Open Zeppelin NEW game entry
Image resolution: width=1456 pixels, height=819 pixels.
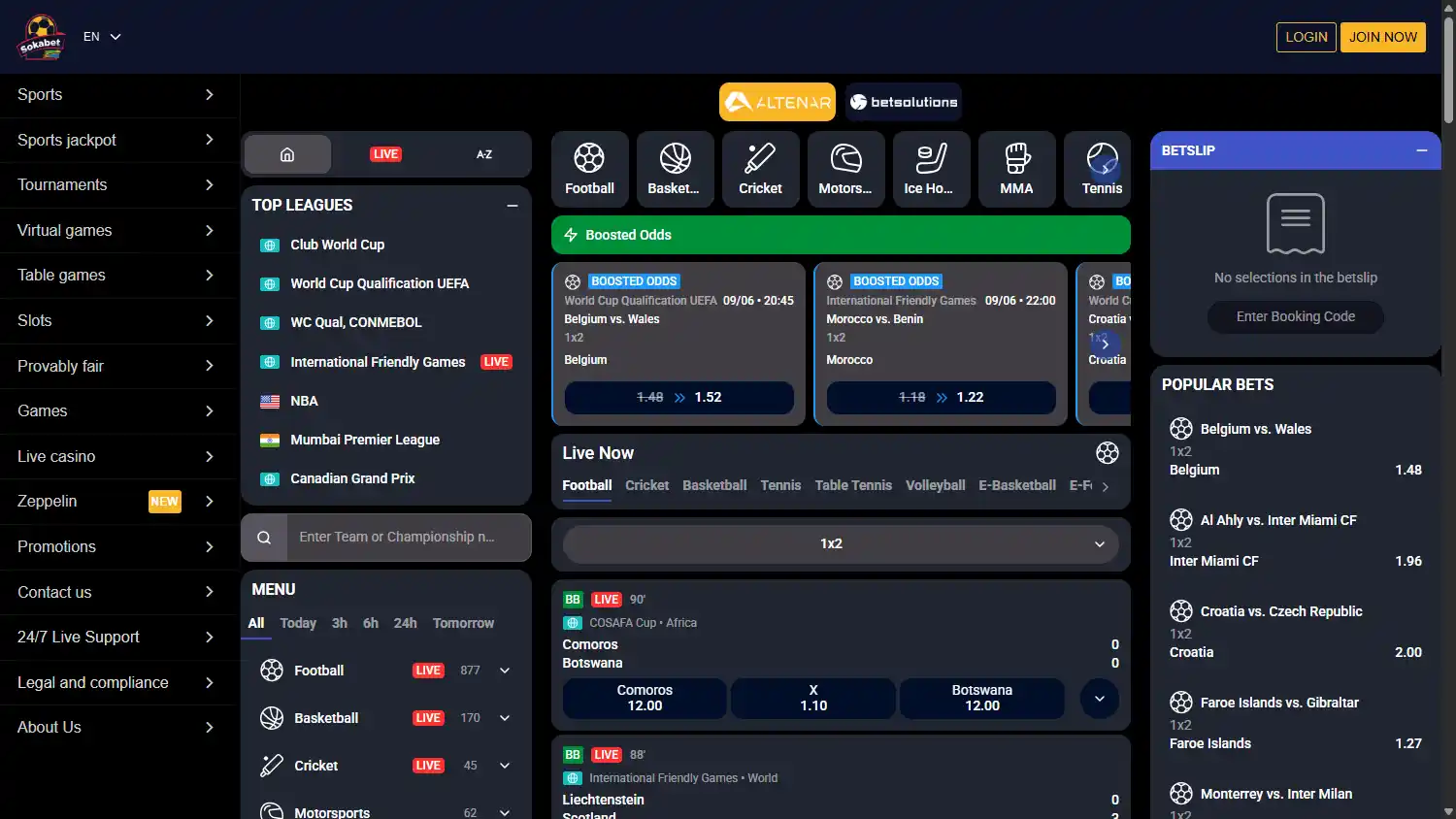click(118, 502)
